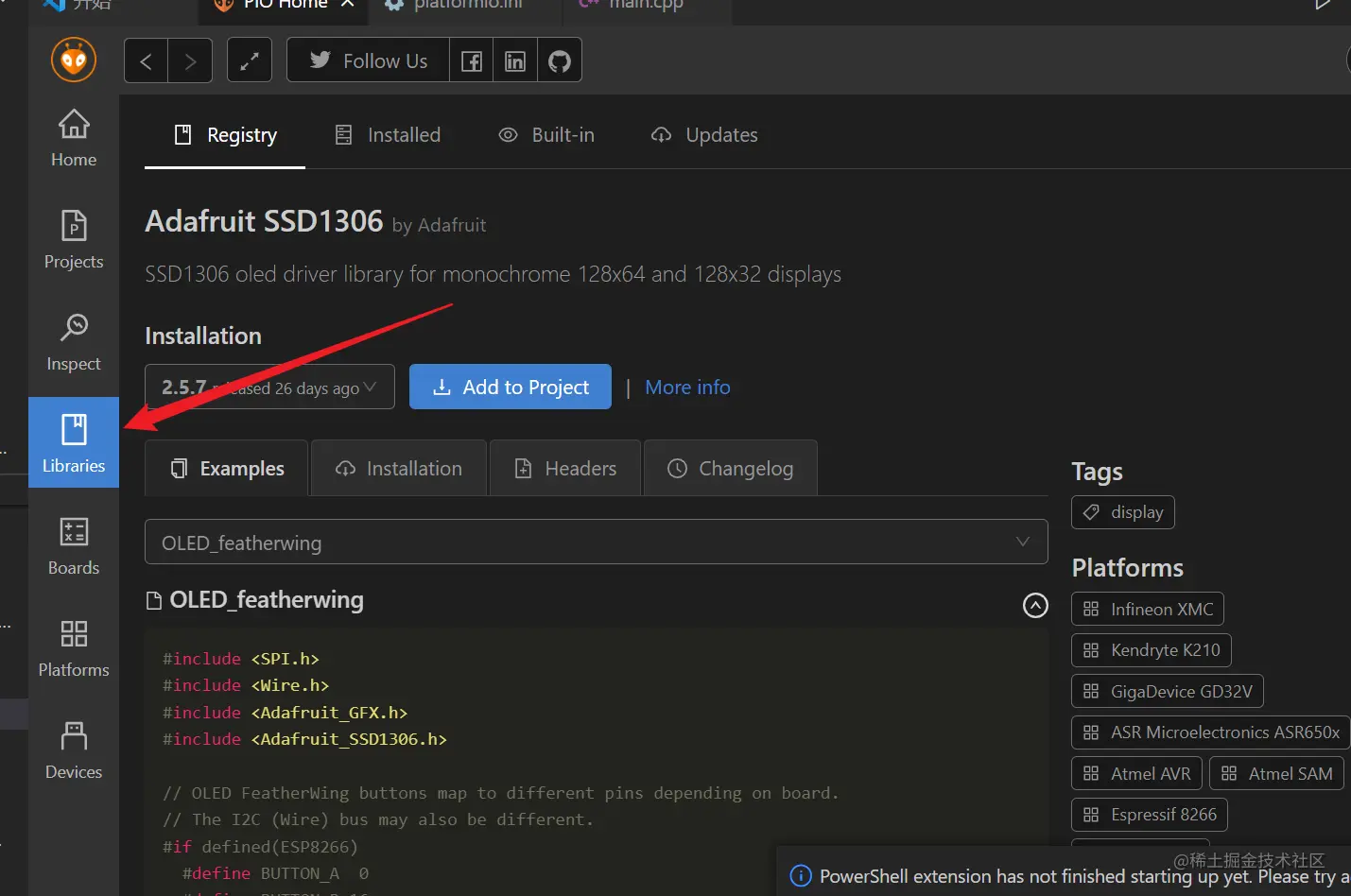Open Libraries in the sidebar
This screenshot has width=1351, height=896.
click(74, 442)
